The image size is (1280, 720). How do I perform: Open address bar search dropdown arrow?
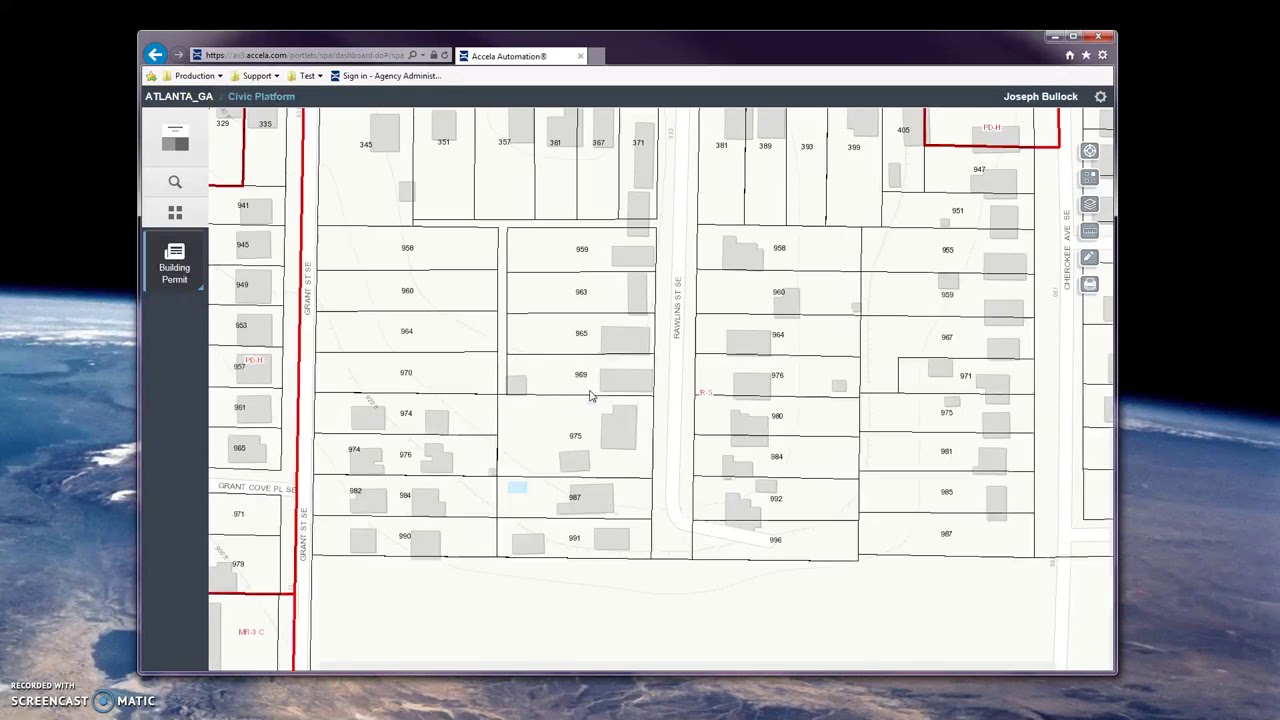coord(423,56)
